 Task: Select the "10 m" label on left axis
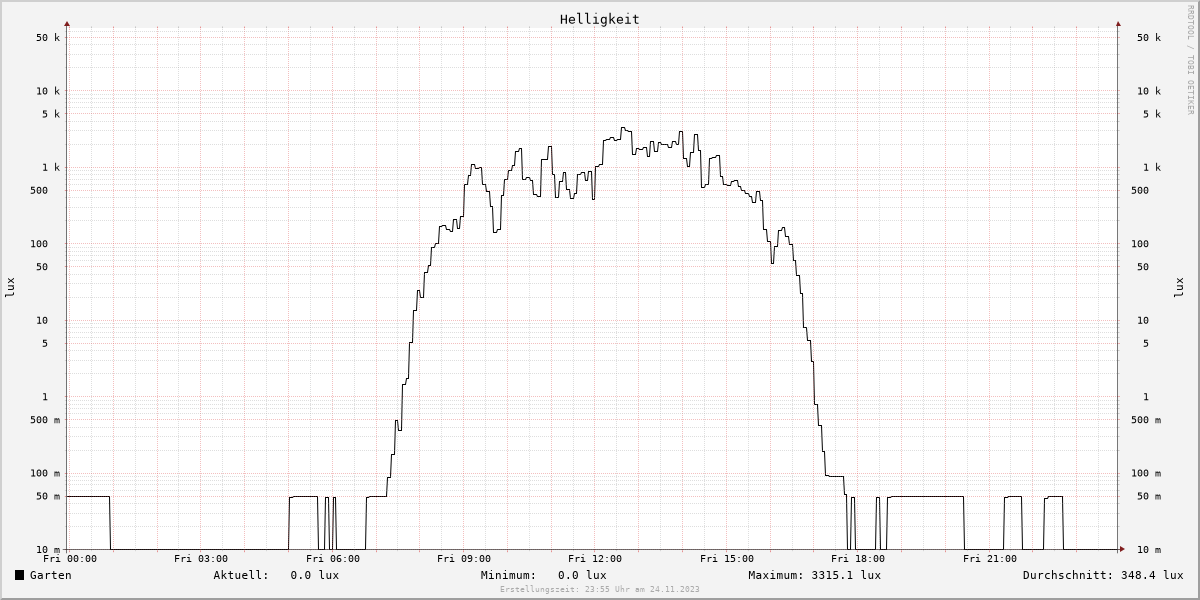click(48, 550)
